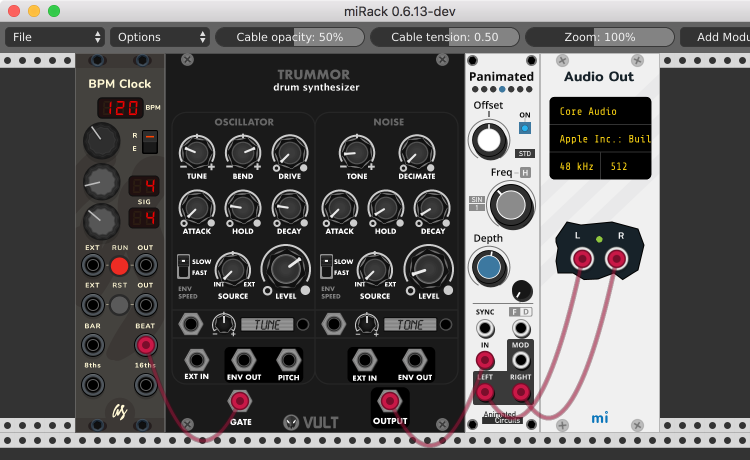Click the BPM tempo knob on BPM Clock
The height and width of the screenshot is (460, 750).
(x=101, y=141)
